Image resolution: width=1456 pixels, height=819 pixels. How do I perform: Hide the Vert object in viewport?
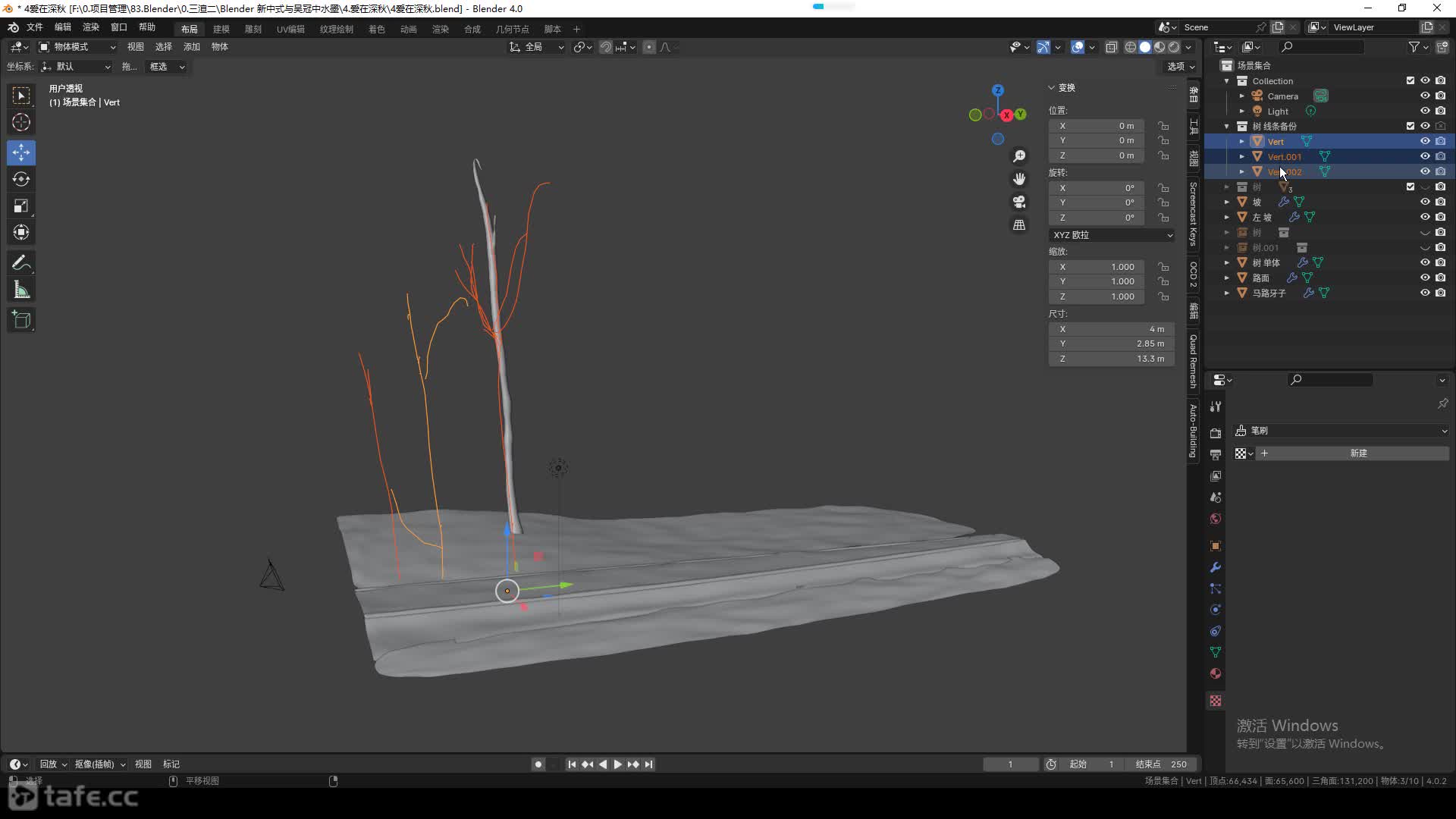coord(1425,141)
